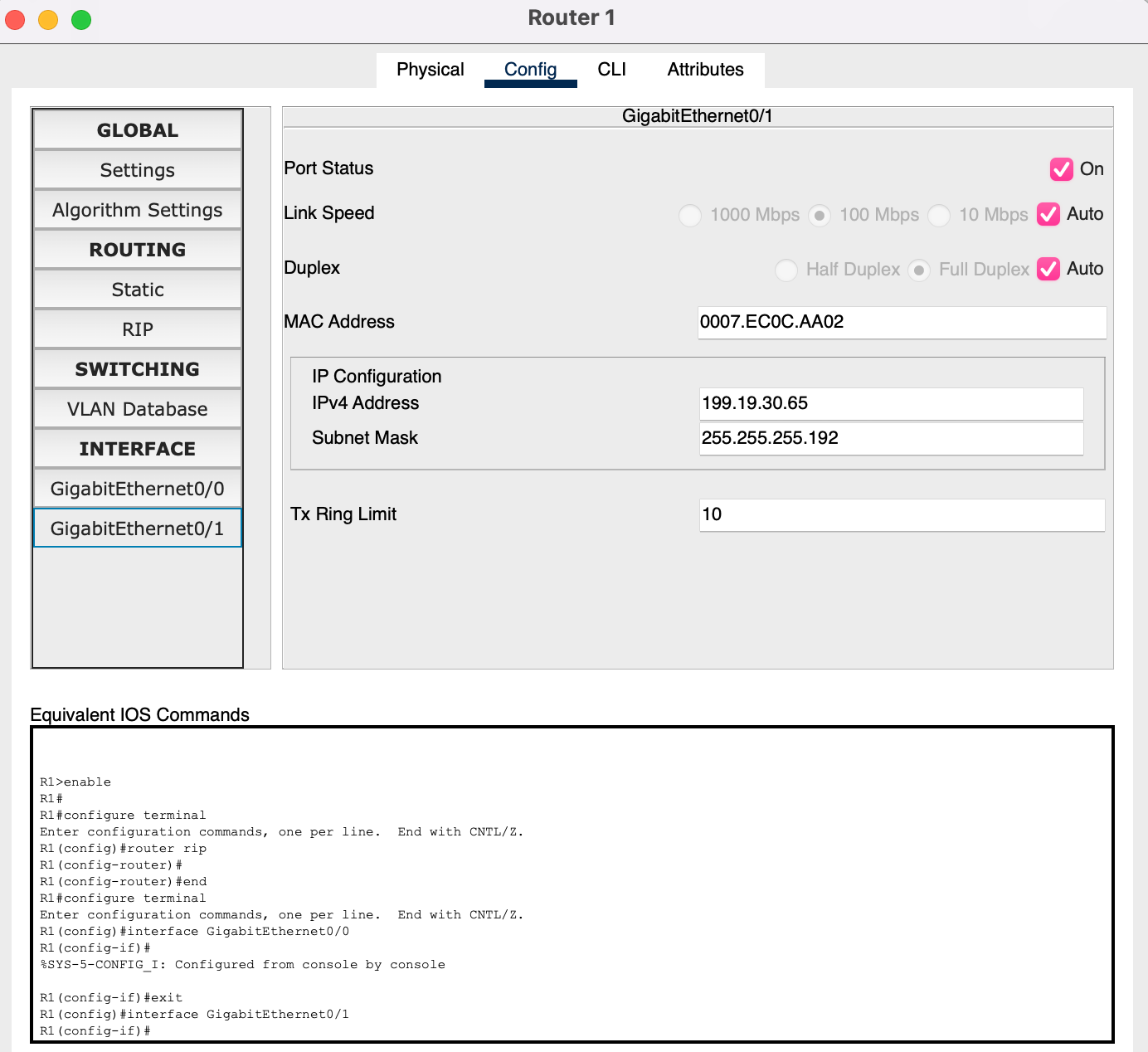
Task: Select the 100 Mbps link speed radio
Action: (820, 216)
